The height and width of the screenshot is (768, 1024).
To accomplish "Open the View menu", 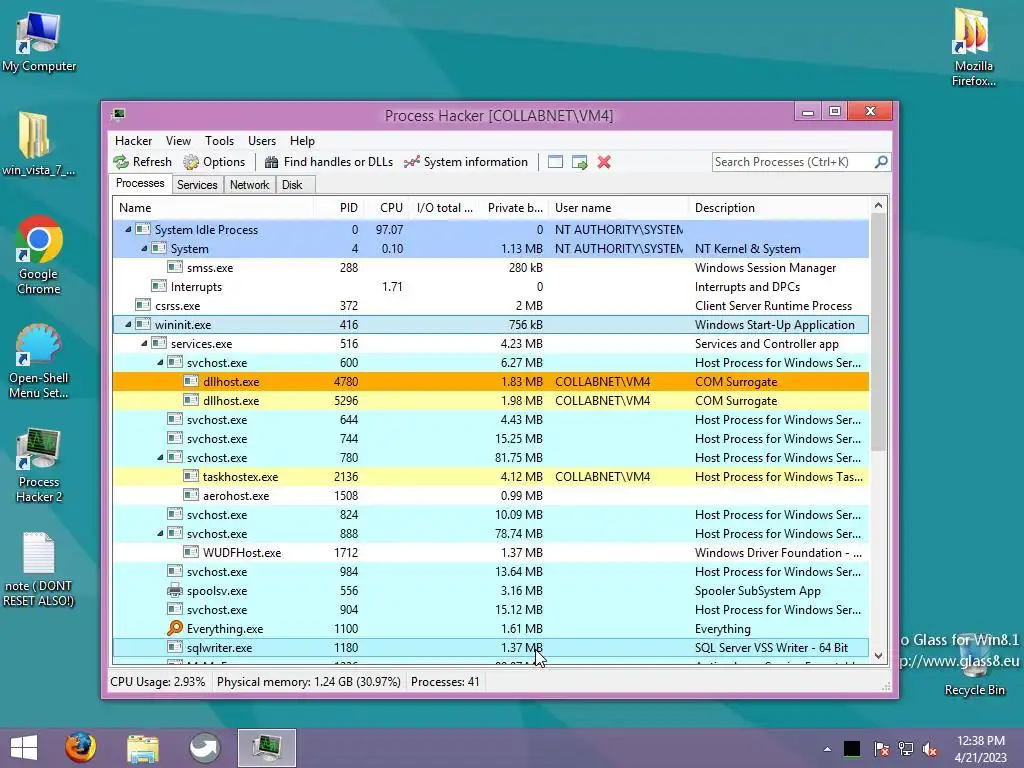I will coord(178,141).
